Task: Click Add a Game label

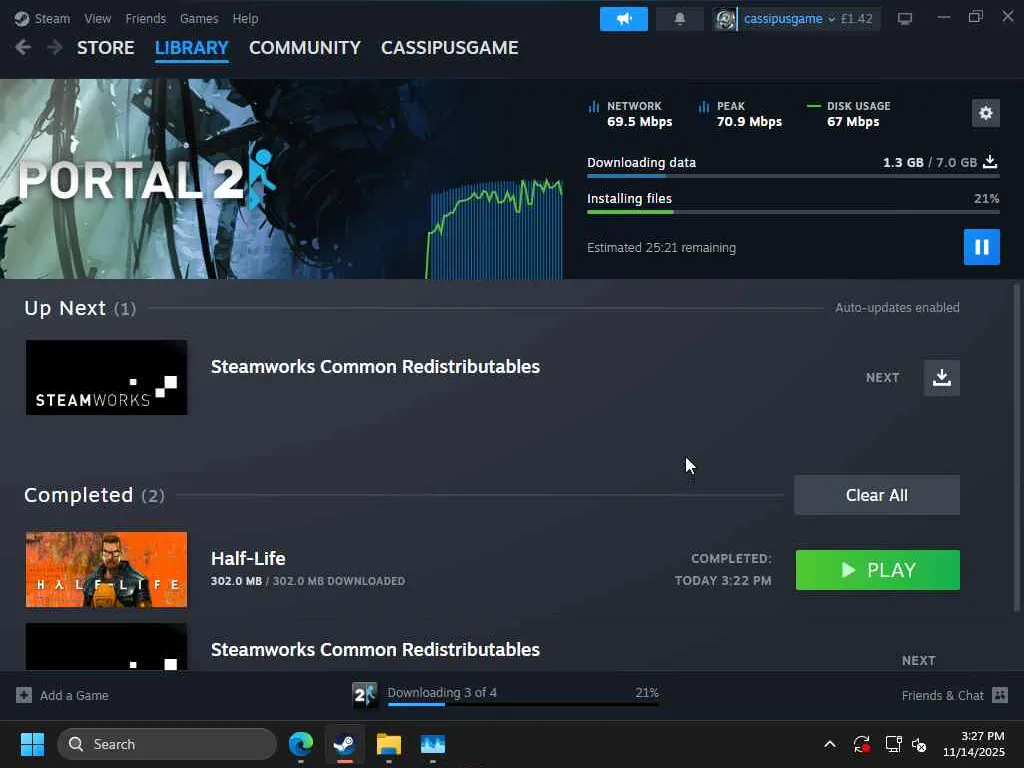Action: click(74, 696)
